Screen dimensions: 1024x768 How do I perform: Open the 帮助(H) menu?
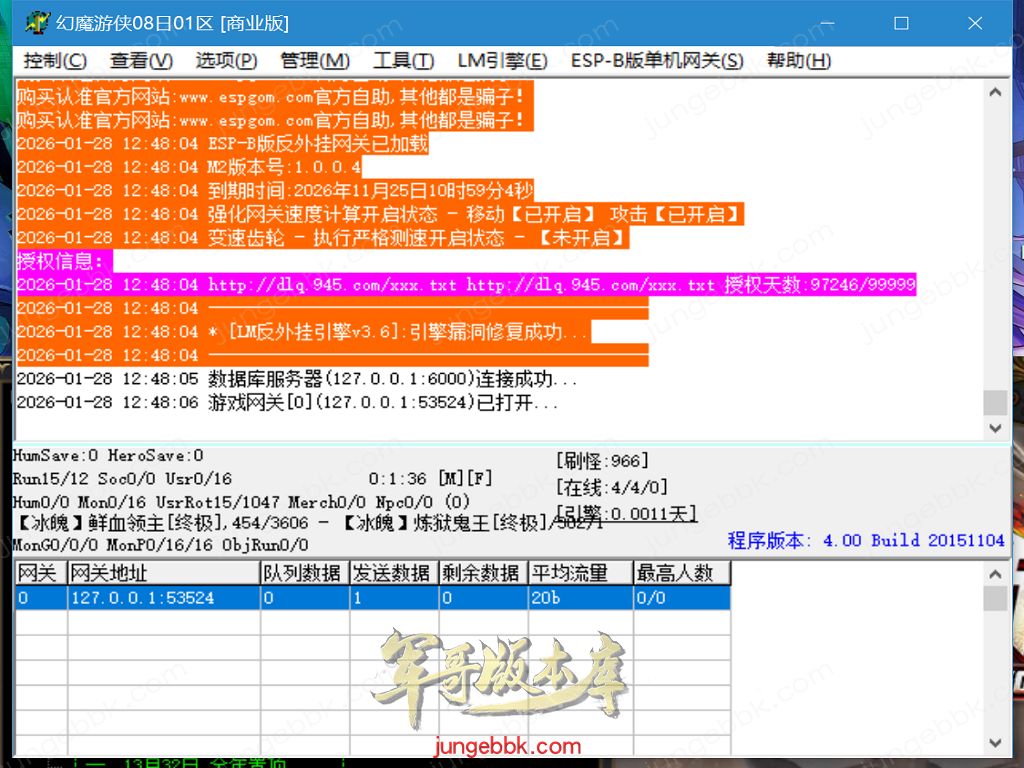coord(799,61)
